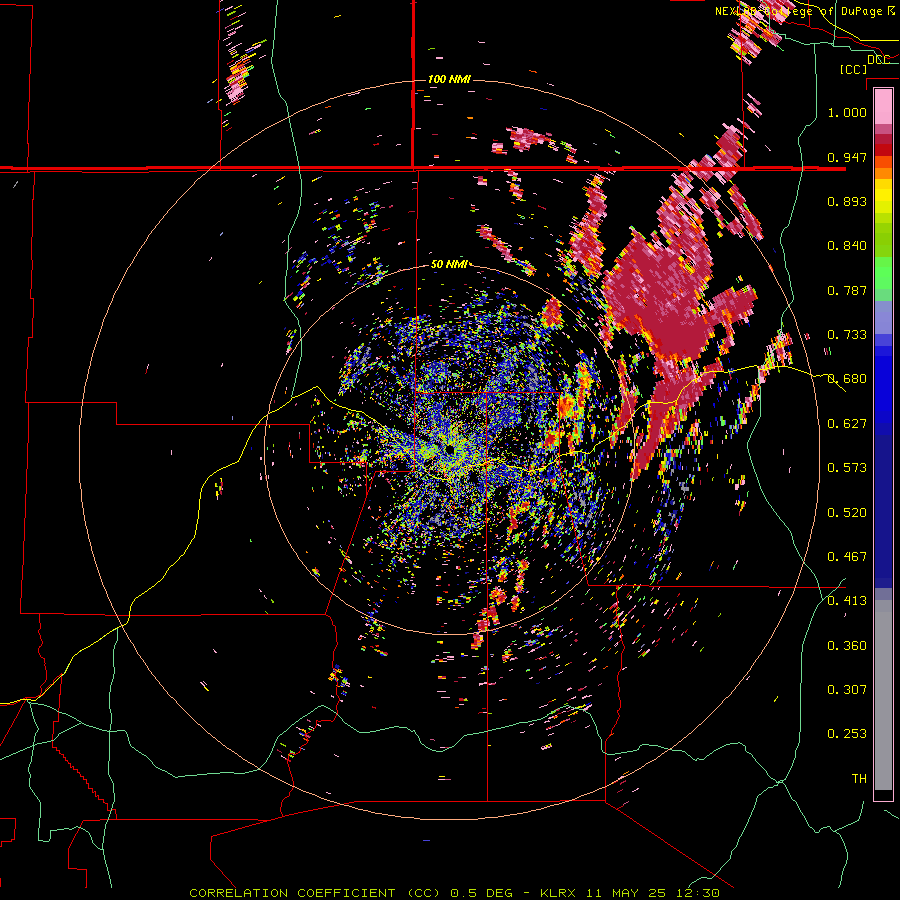Click the 100 NMI range ring label
Viewport: 900px width, 900px height.
[x=449, y=79]
